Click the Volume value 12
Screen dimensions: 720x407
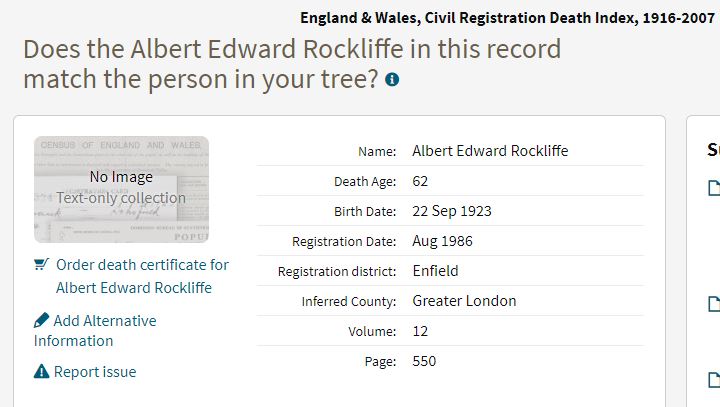[420, 331]
